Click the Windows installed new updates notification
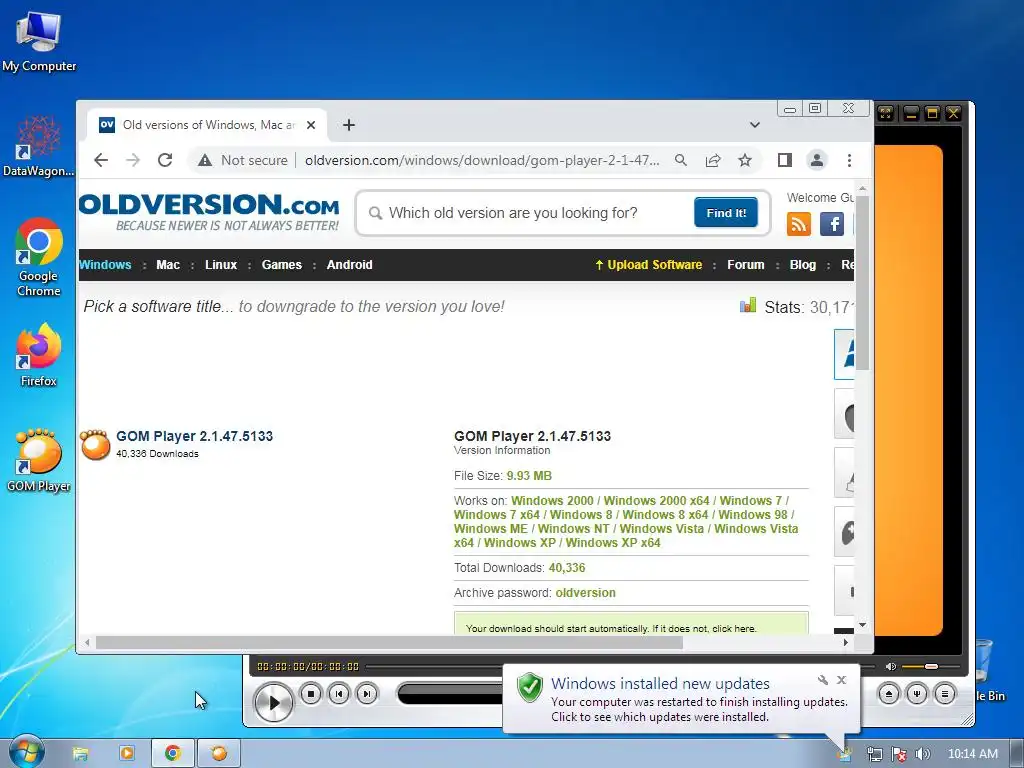 [681, 699]
